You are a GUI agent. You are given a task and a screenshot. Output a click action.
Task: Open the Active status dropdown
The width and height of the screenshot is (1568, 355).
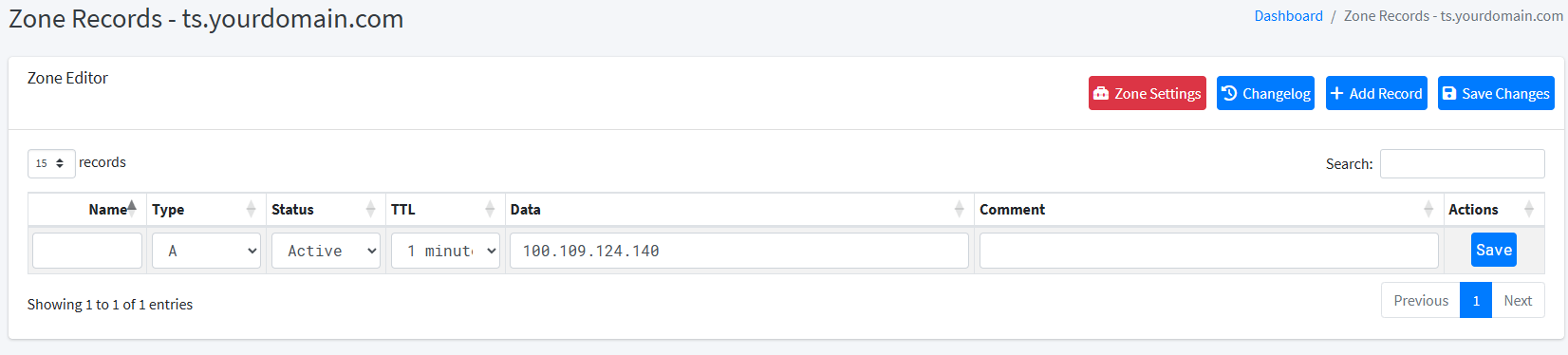pos(326,251)
